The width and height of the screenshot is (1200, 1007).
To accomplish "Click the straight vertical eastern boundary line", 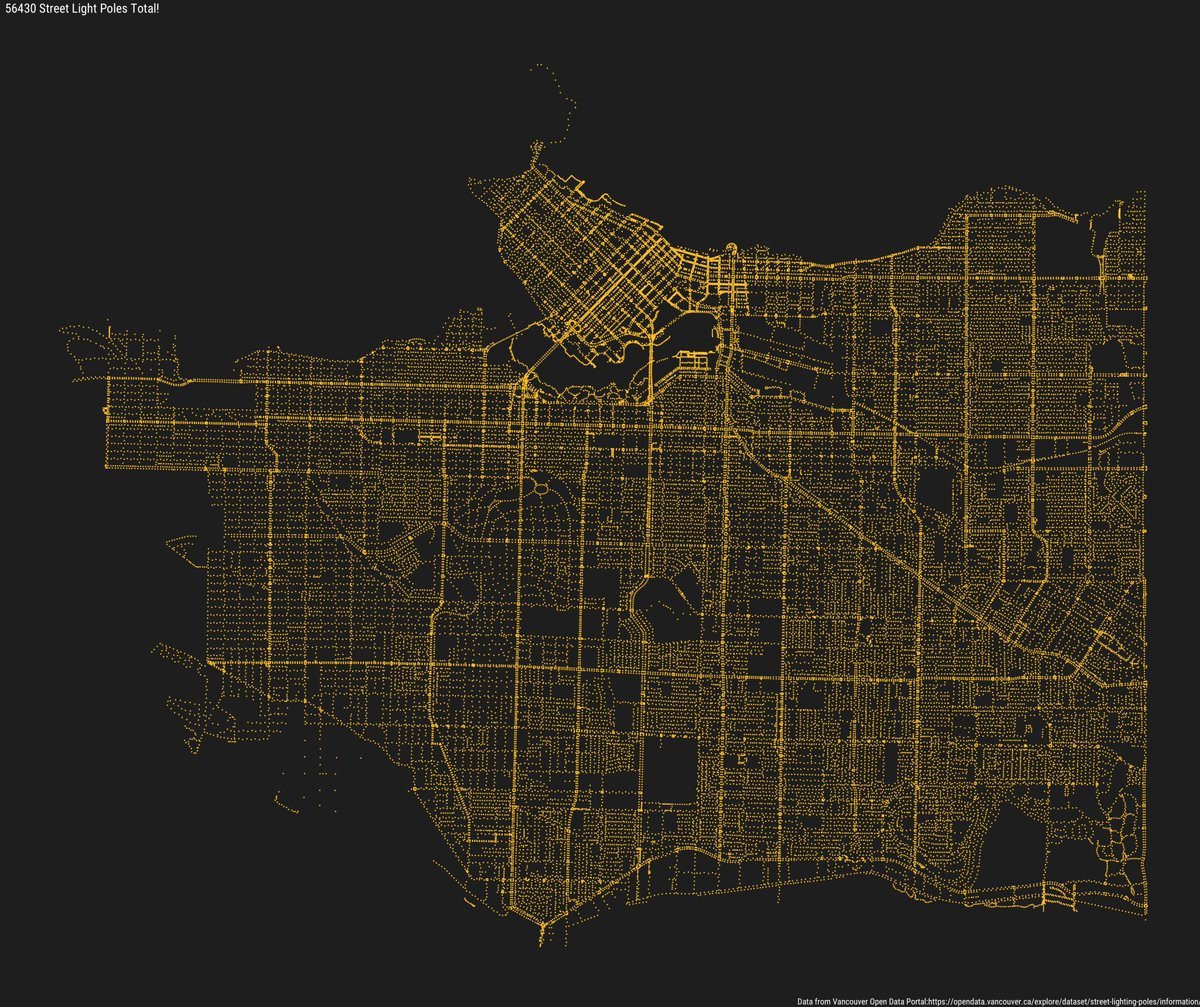I will [1144, 500].
